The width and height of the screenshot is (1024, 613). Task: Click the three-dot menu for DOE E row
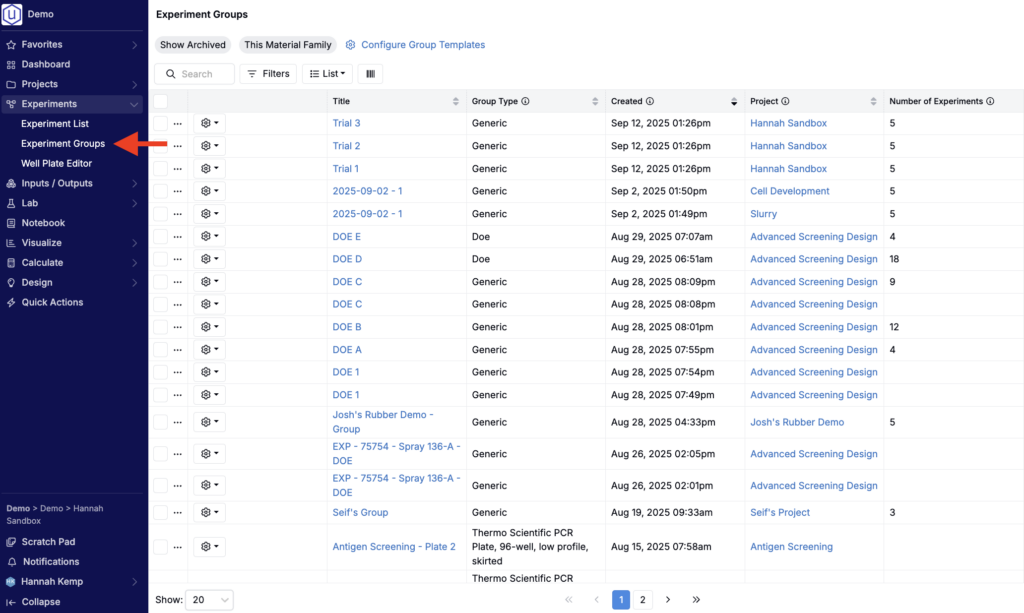coord(178,237)
